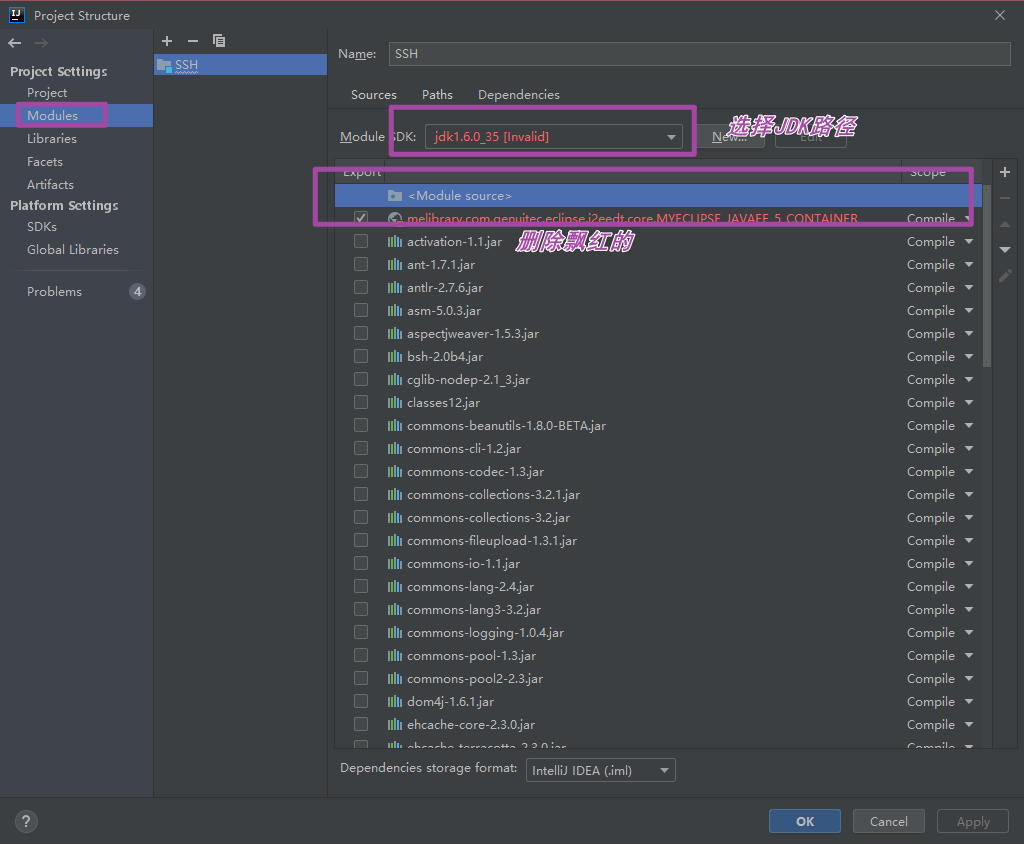Image resolution: width=1024 pixels, height=844 pixels.
Task: Click the back navigation arrow
Action: [x=14, y=43]
